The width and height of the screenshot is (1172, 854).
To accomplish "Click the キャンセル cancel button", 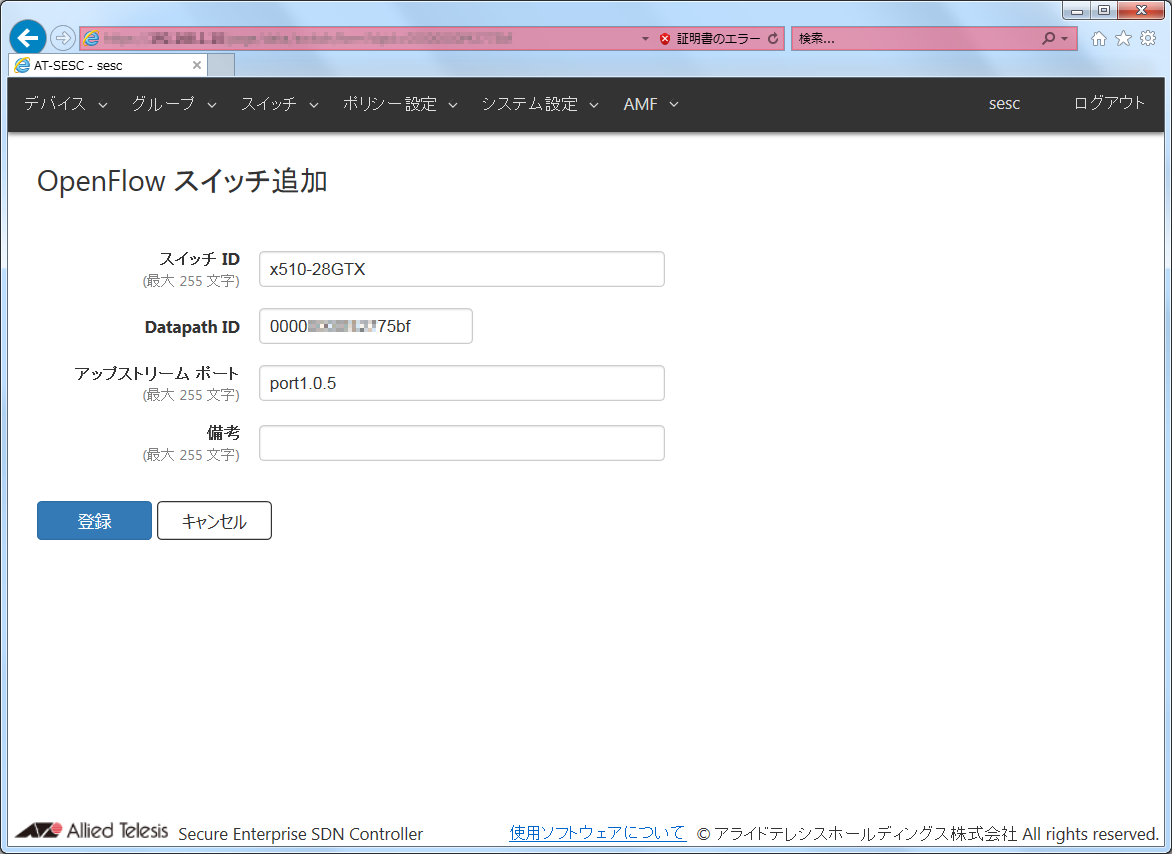I will (215, 521).
